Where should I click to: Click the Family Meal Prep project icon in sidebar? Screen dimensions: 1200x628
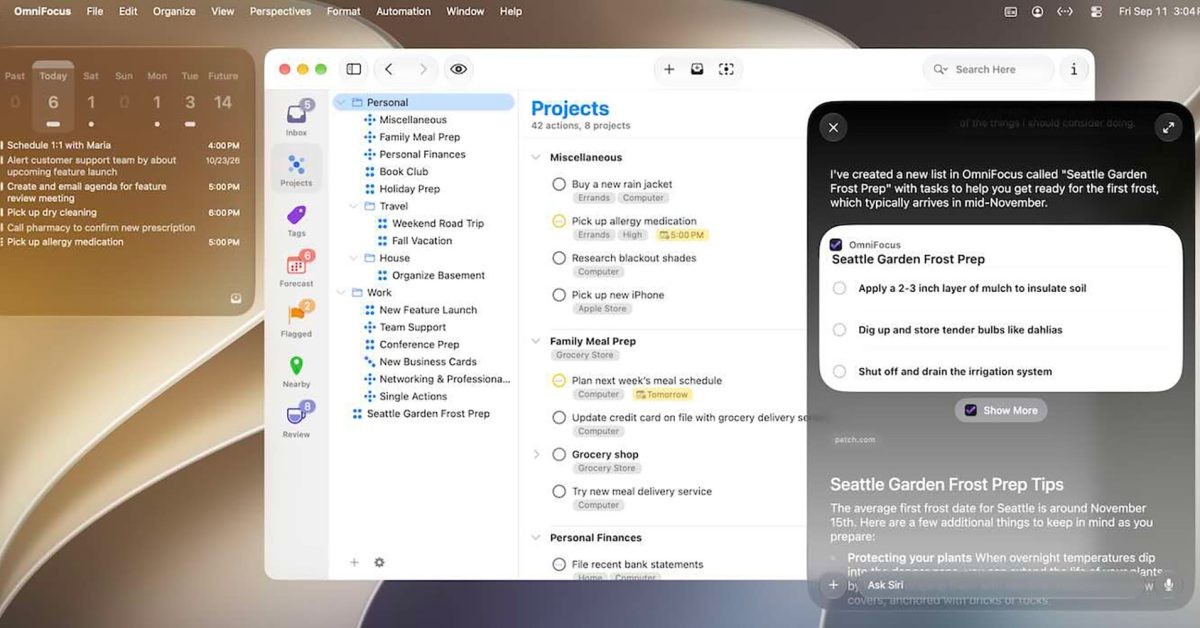pyautogui.click(x=370, y=137)
